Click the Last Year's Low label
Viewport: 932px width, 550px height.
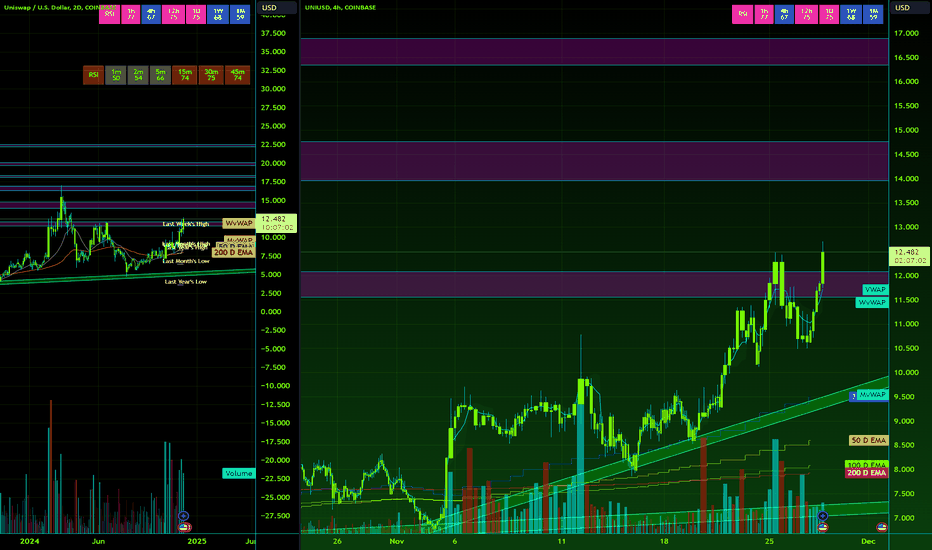pyautogui.click(x=185, y=282)
